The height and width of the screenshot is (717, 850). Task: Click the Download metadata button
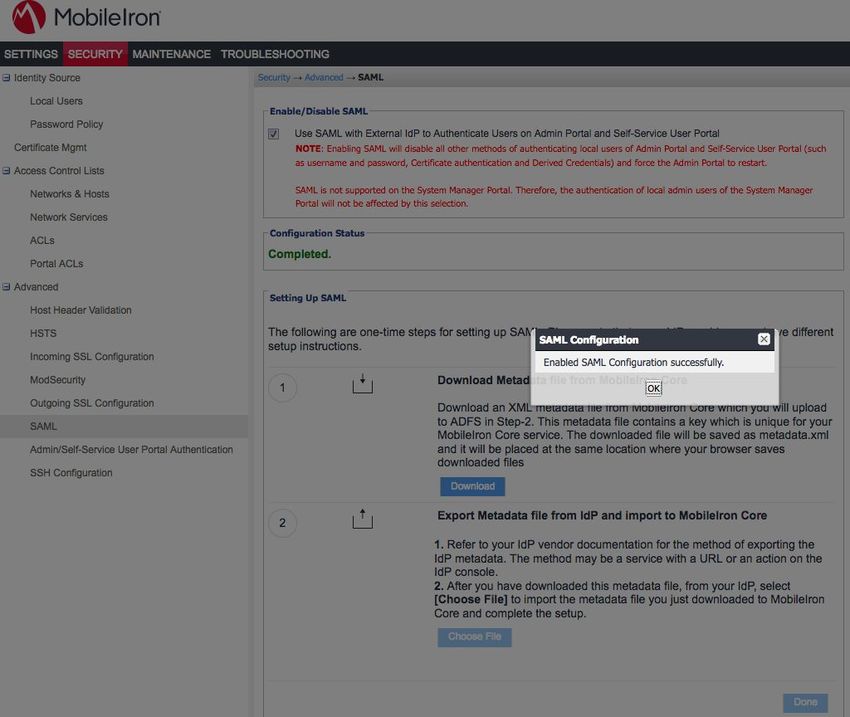coord(473,486)
